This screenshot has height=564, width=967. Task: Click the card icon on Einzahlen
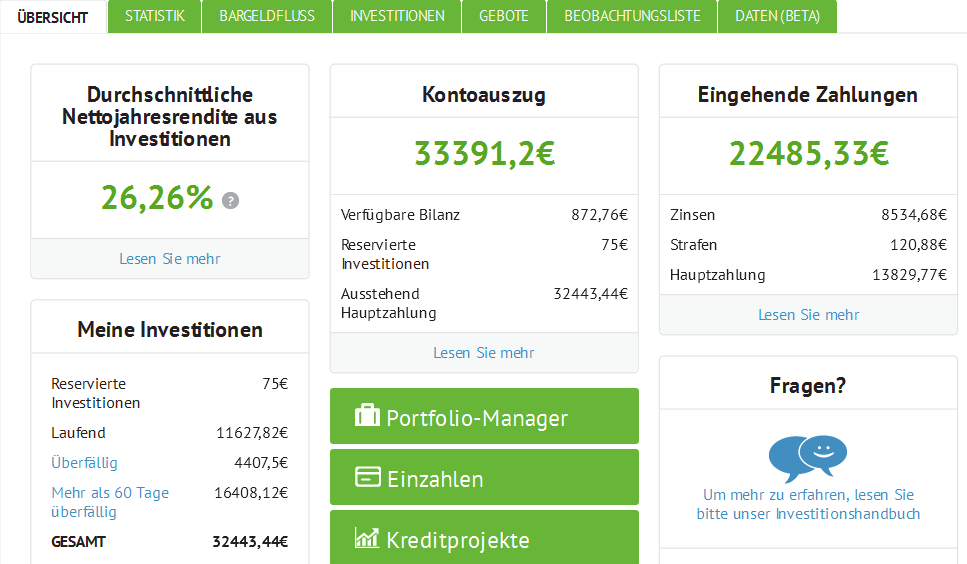(368, 476)
